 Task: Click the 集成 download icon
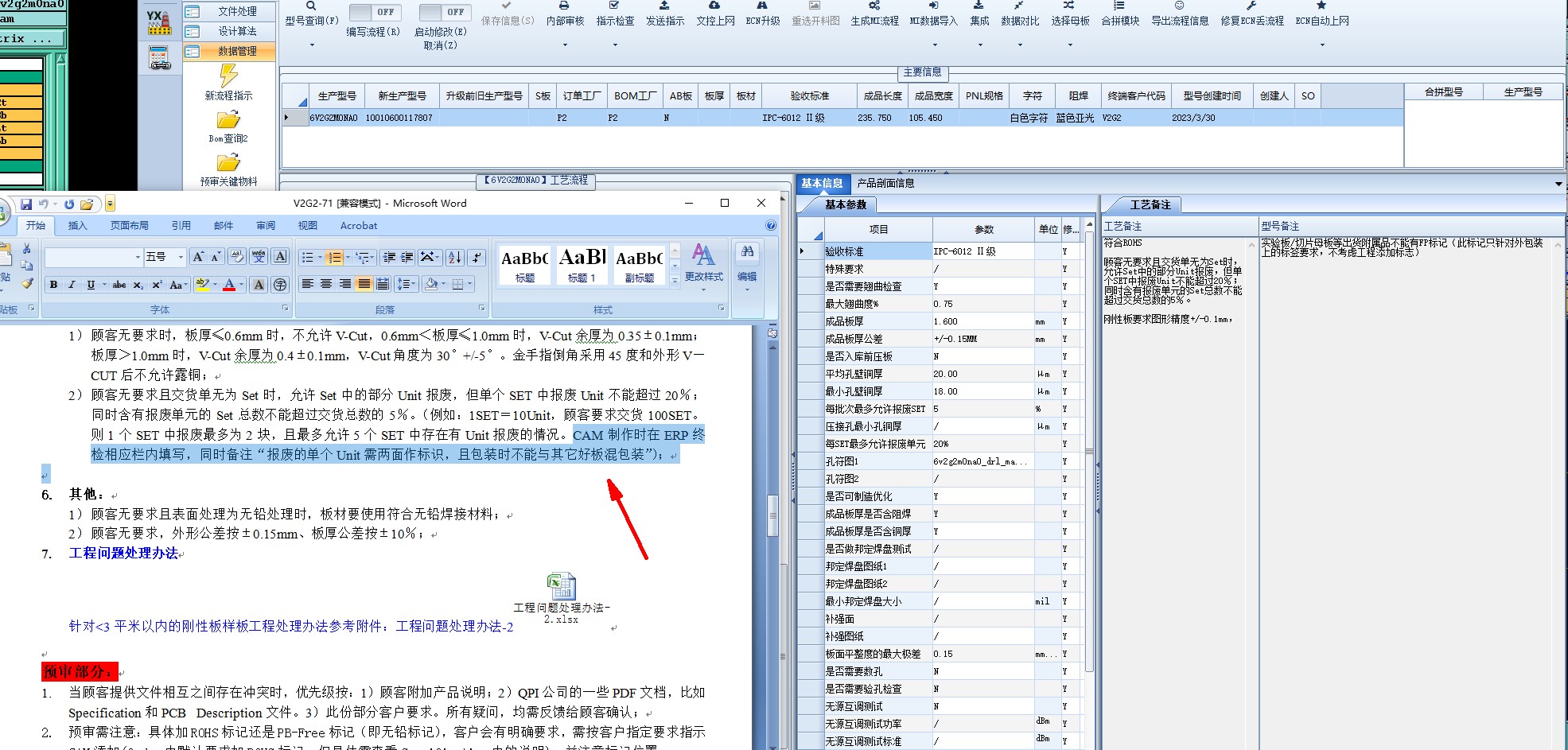(x=979, y=6)
